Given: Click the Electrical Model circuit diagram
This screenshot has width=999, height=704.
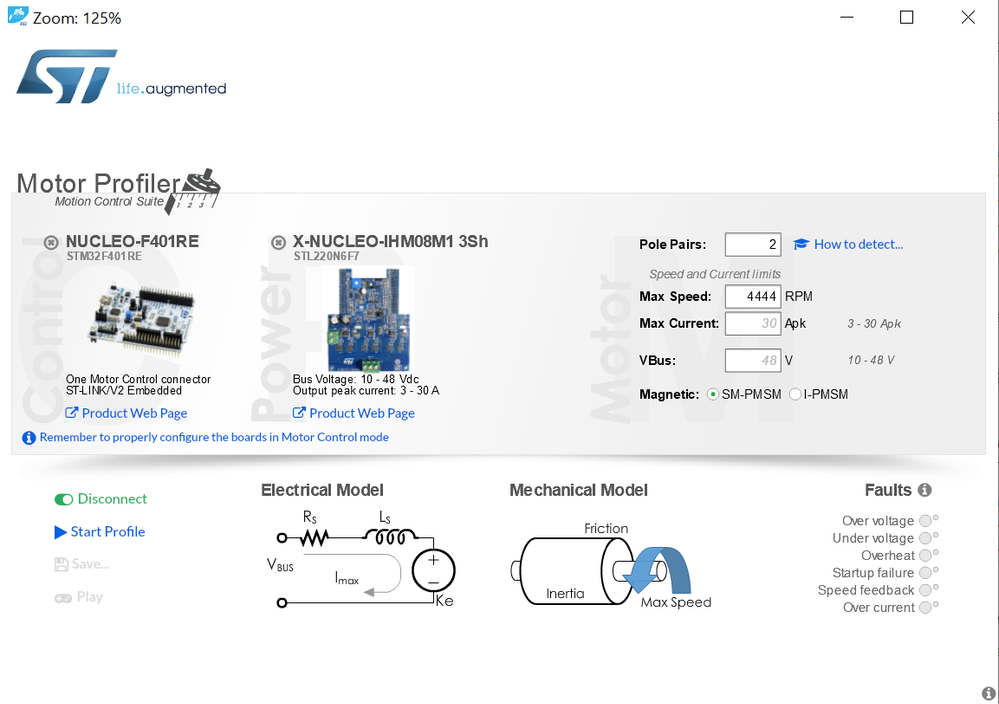Looking at the screenshot, I should pyautogui.click(x=360, y=561).
